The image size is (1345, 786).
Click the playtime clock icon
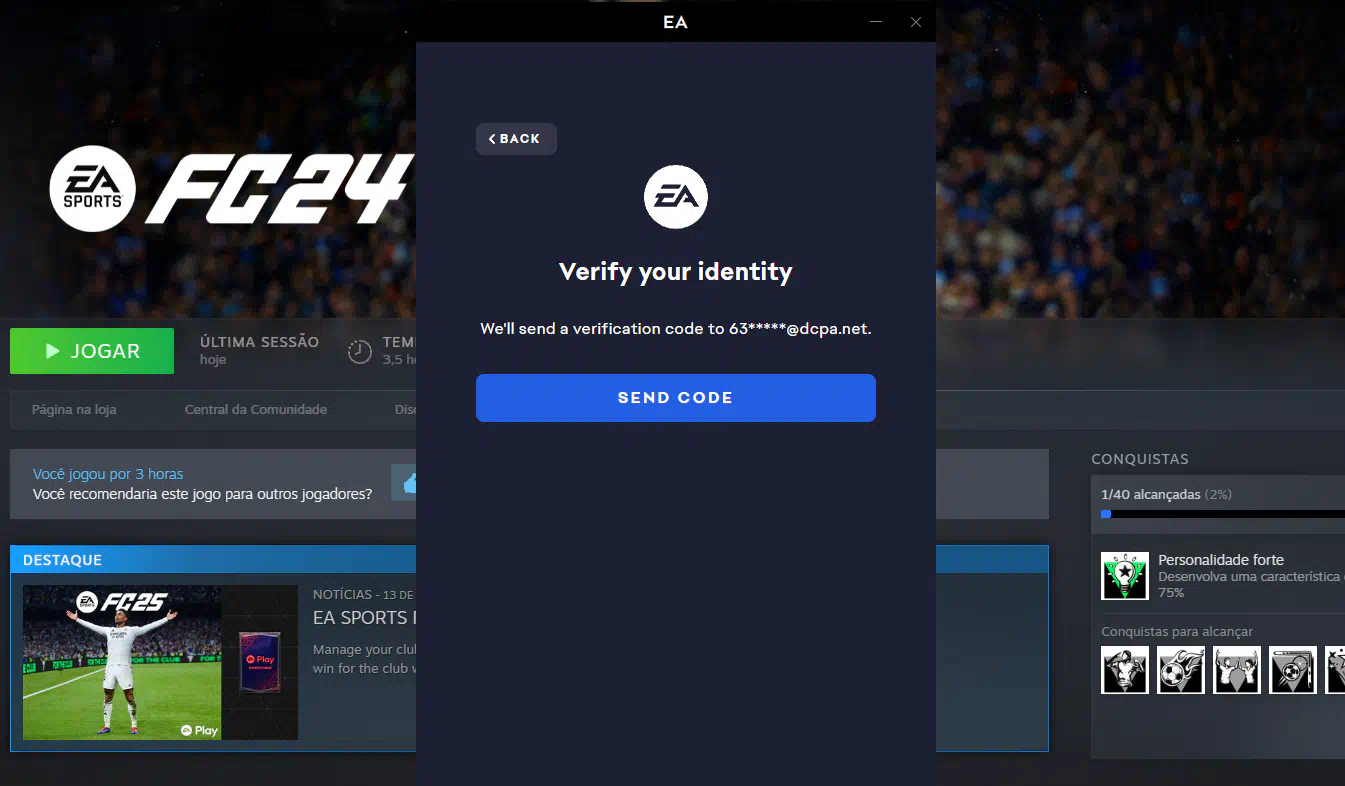point(359,351)
